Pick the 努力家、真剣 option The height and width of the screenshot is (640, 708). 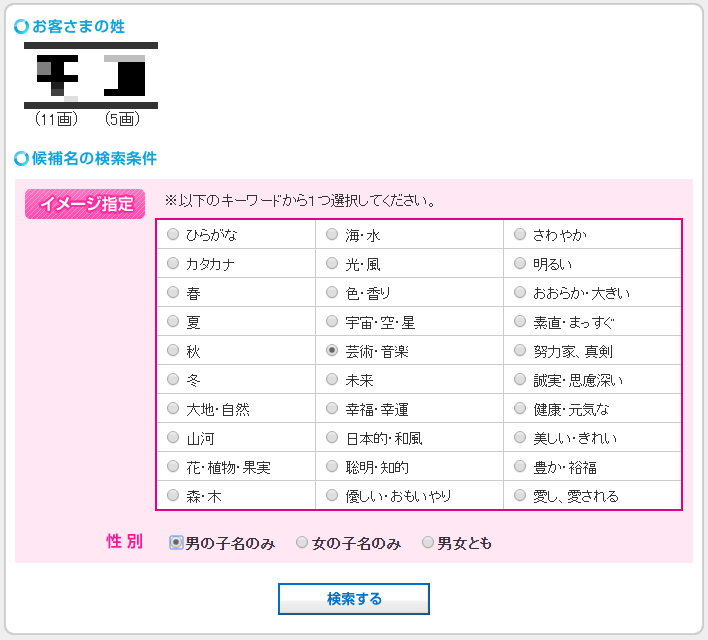pos(520,350)
